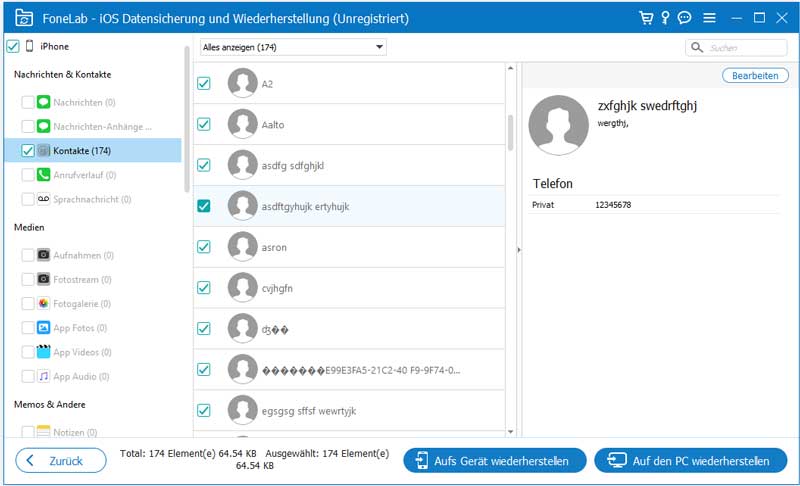Click the contact list scrollbar thumb
This screenshot has width=800, height=486.
click(510, 133)
